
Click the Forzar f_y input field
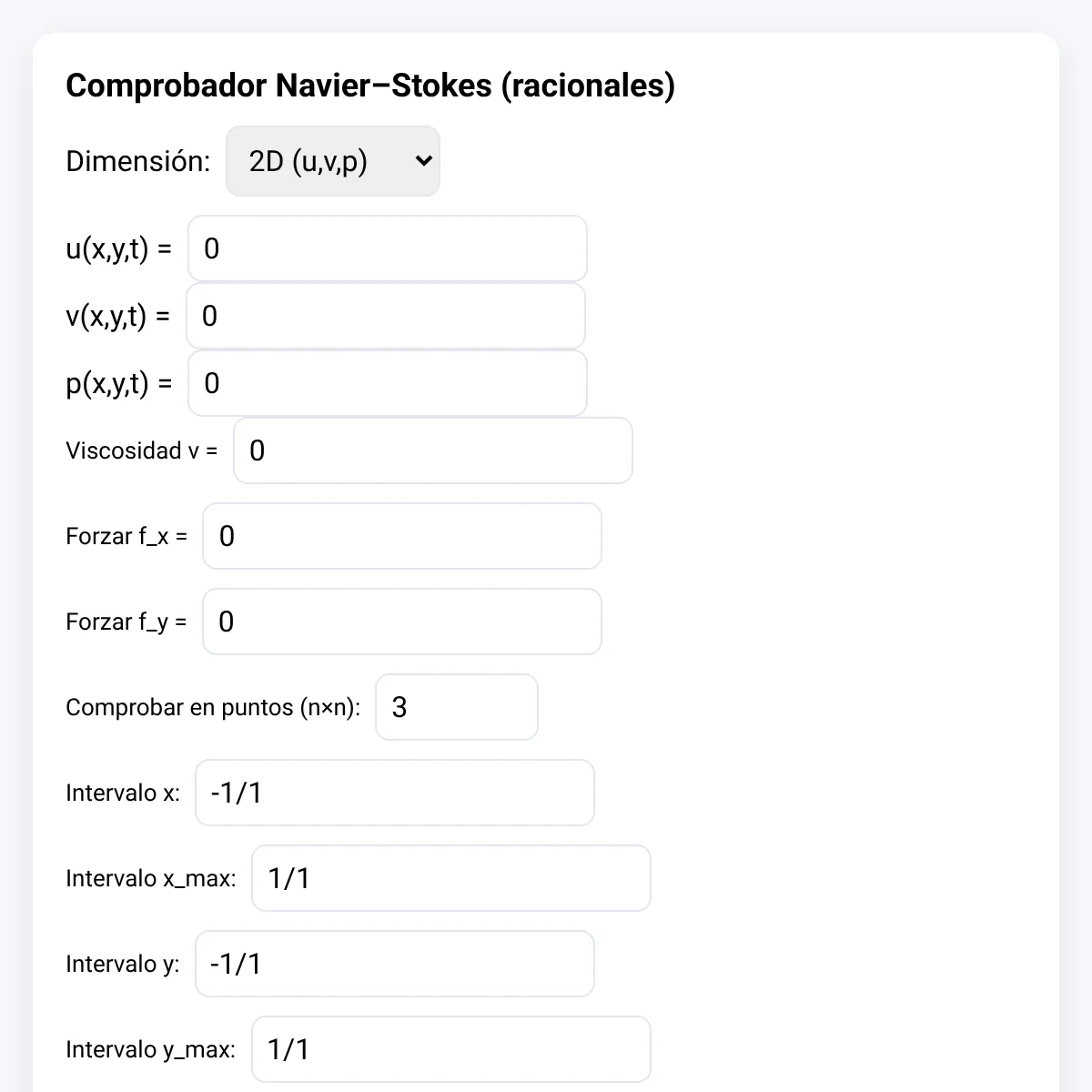pyautogui.click(x=402, y=622)
